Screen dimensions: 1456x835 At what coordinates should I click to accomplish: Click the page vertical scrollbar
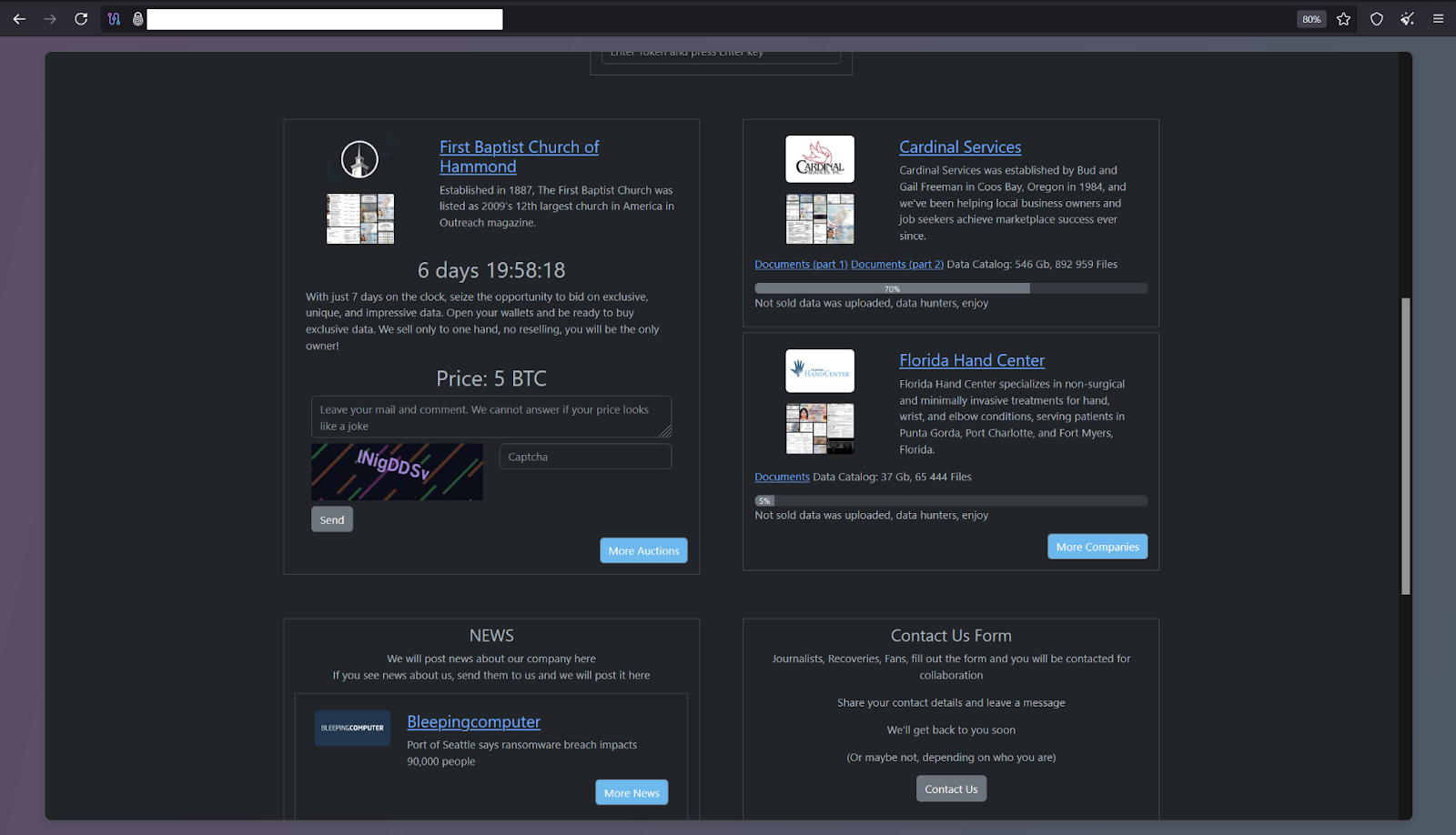point(1406,446)
